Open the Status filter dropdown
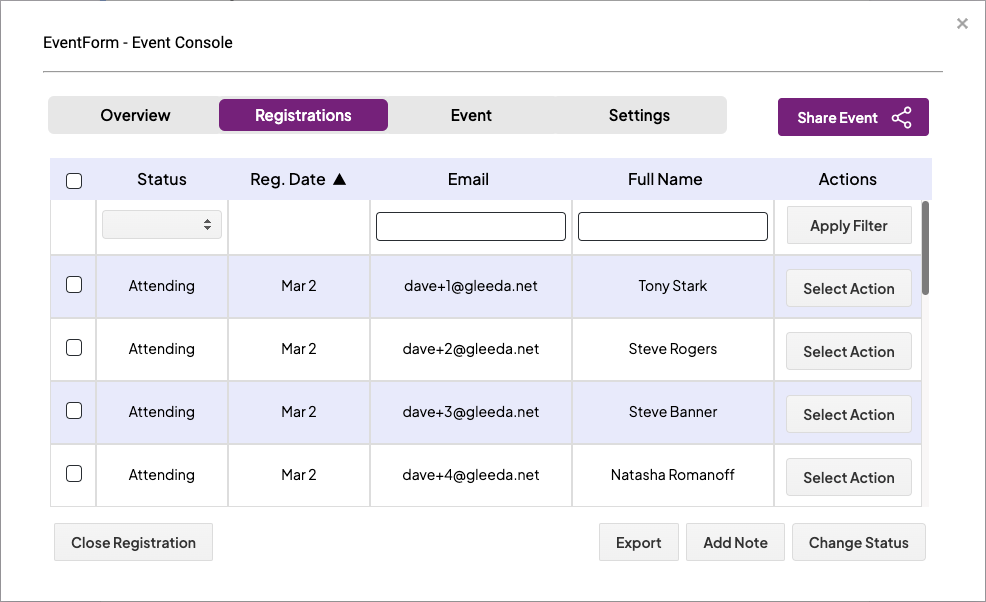The height and width of the screenshot is (602, 986). (162, 225)
